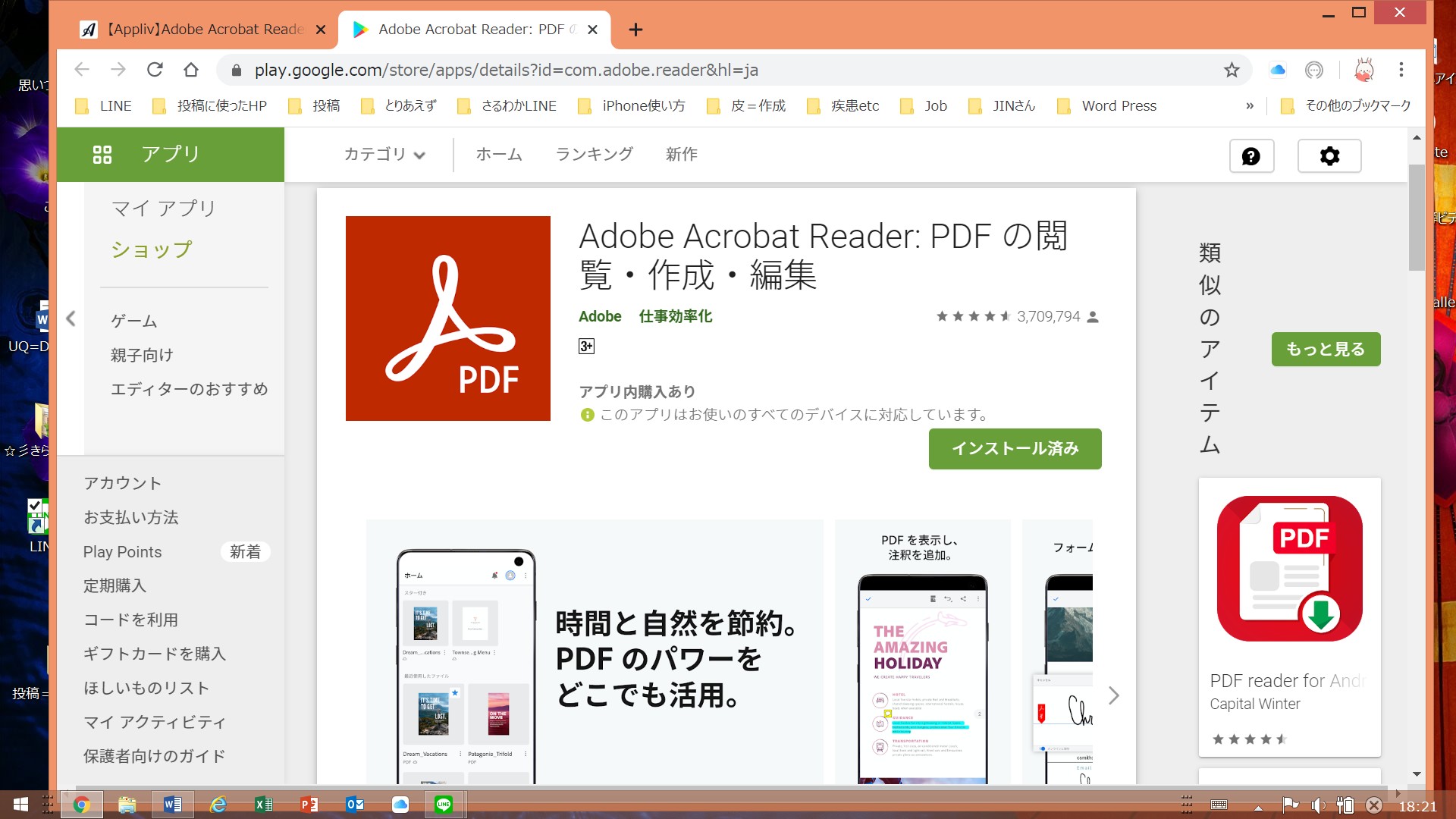Reload the Google Play page
1456x819 pixels.
[155, 70]
